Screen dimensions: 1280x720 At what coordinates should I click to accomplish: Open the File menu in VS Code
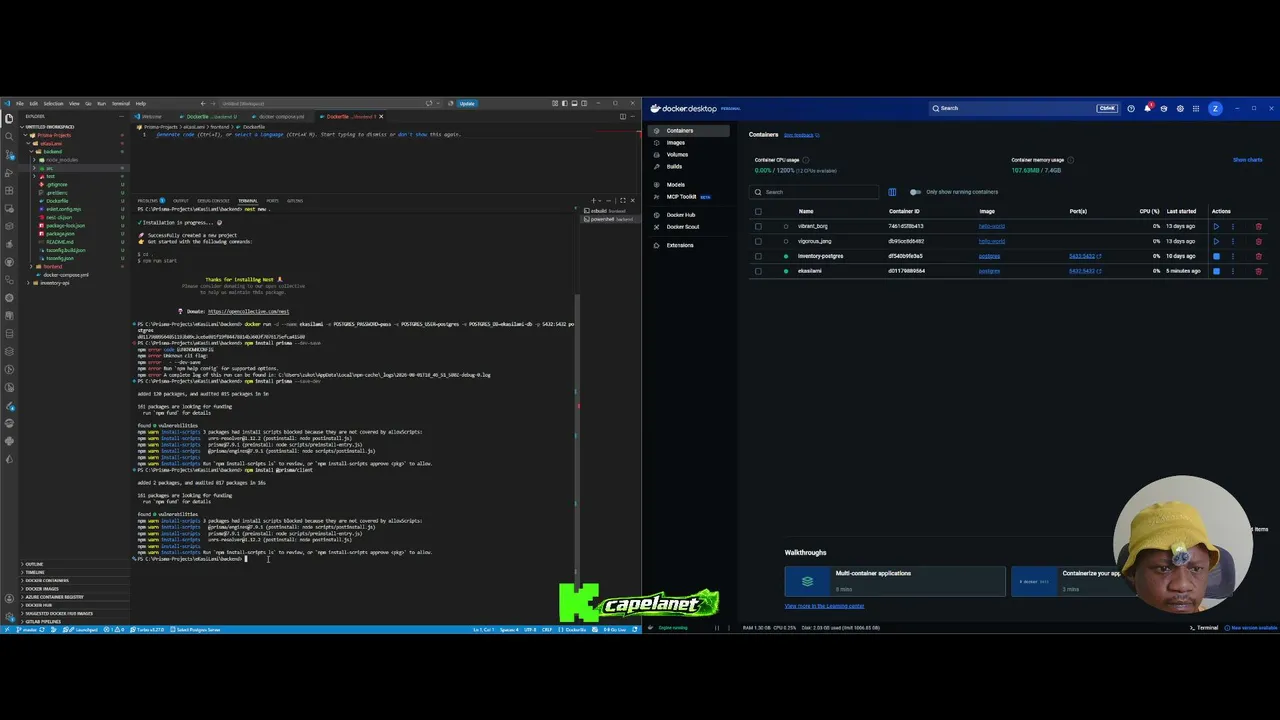point(20,103)
